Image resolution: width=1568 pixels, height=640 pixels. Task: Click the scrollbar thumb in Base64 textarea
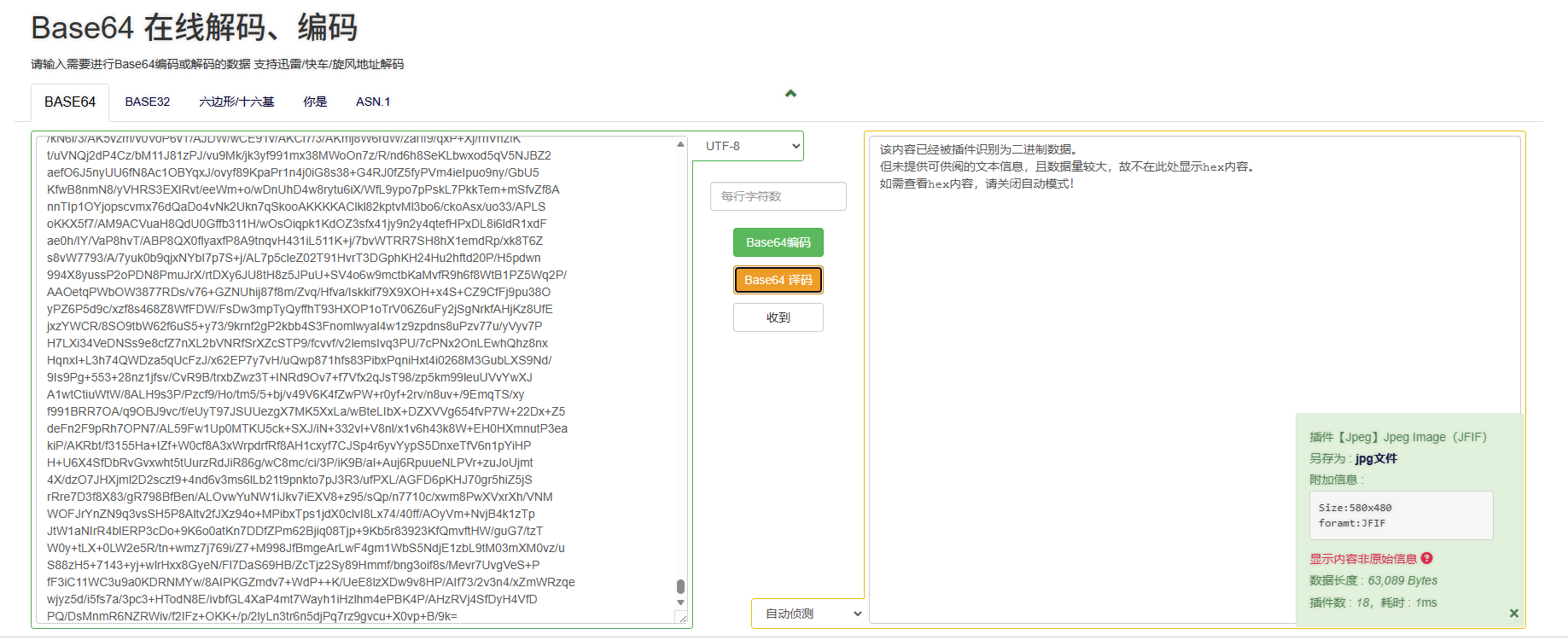pos(680,586)
